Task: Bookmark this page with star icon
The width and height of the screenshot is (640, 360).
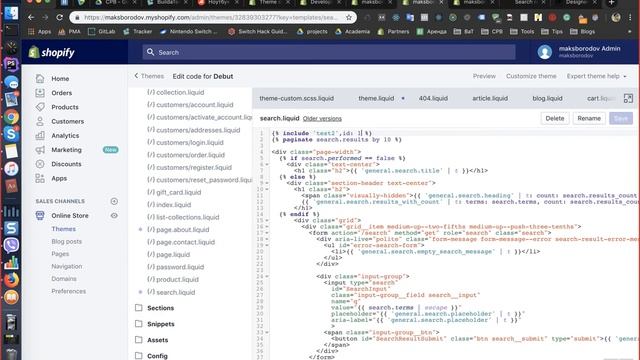Action: point(349,18)
